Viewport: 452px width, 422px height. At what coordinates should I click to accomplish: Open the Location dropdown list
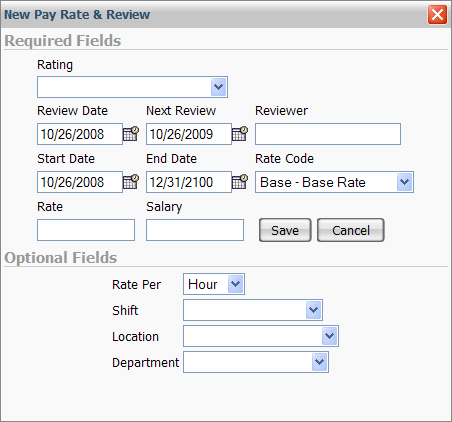(x=261, y=336)
